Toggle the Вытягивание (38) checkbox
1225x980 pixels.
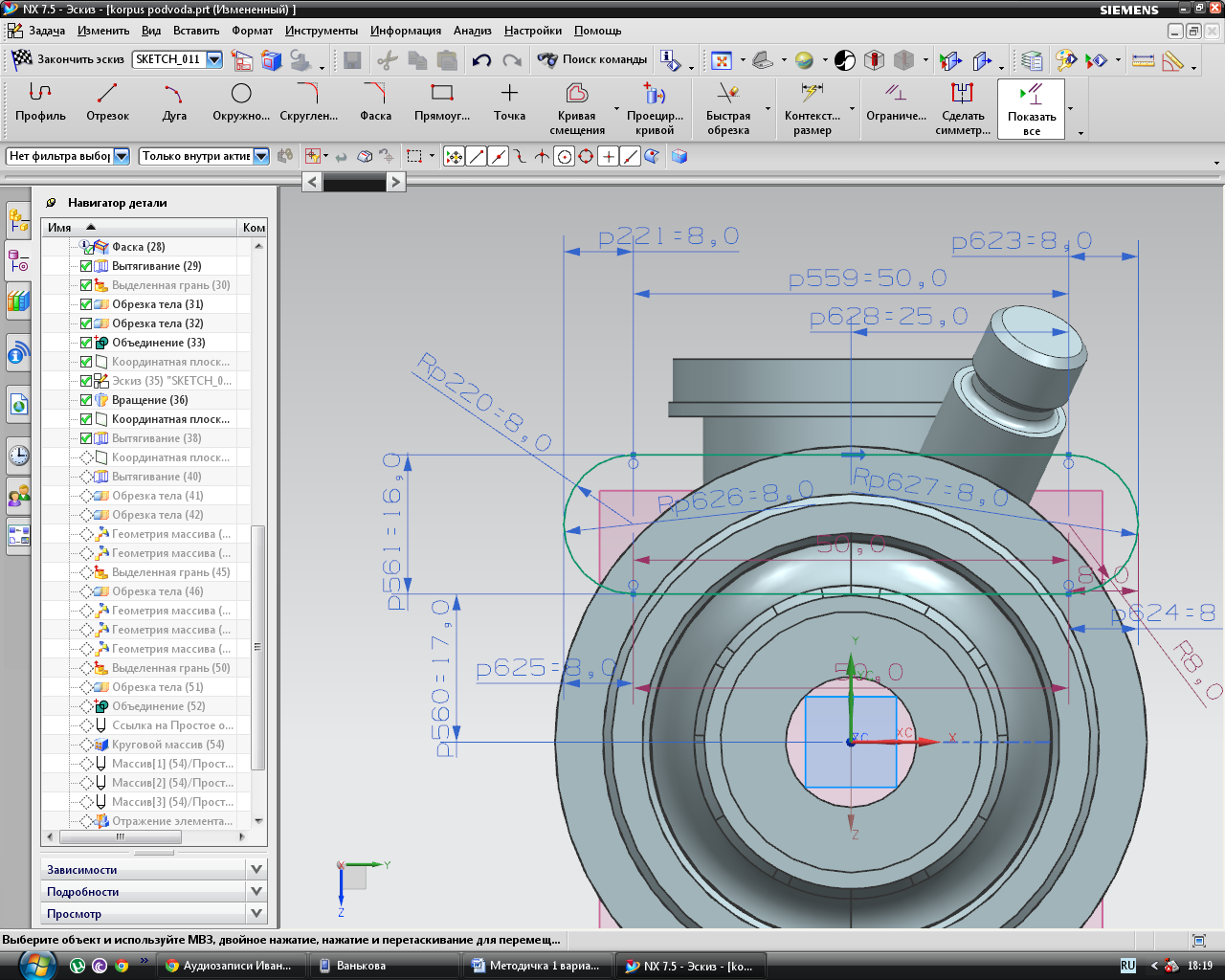[86, 438]
